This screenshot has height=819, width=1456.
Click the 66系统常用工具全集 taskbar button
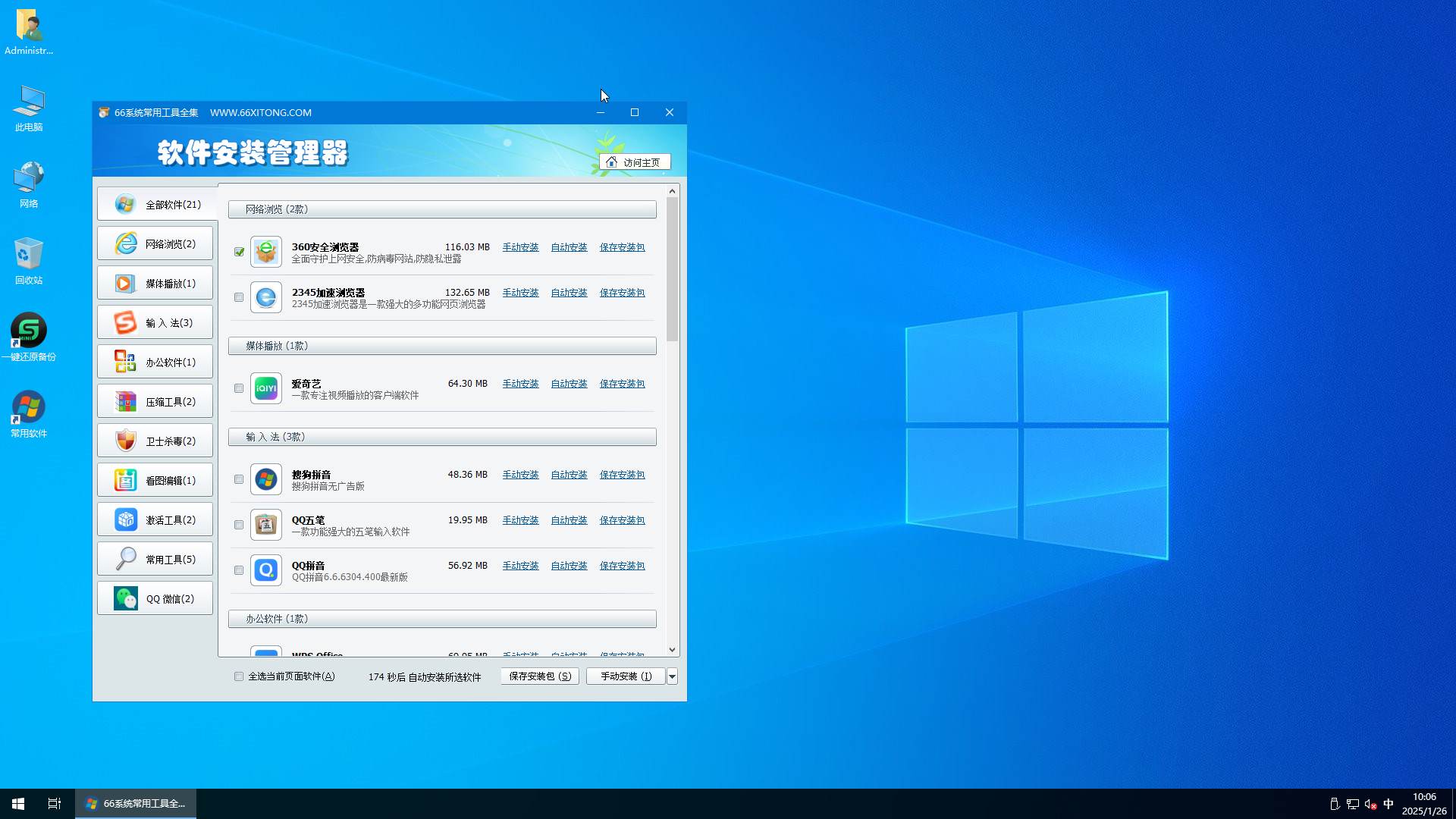(136, 804)
